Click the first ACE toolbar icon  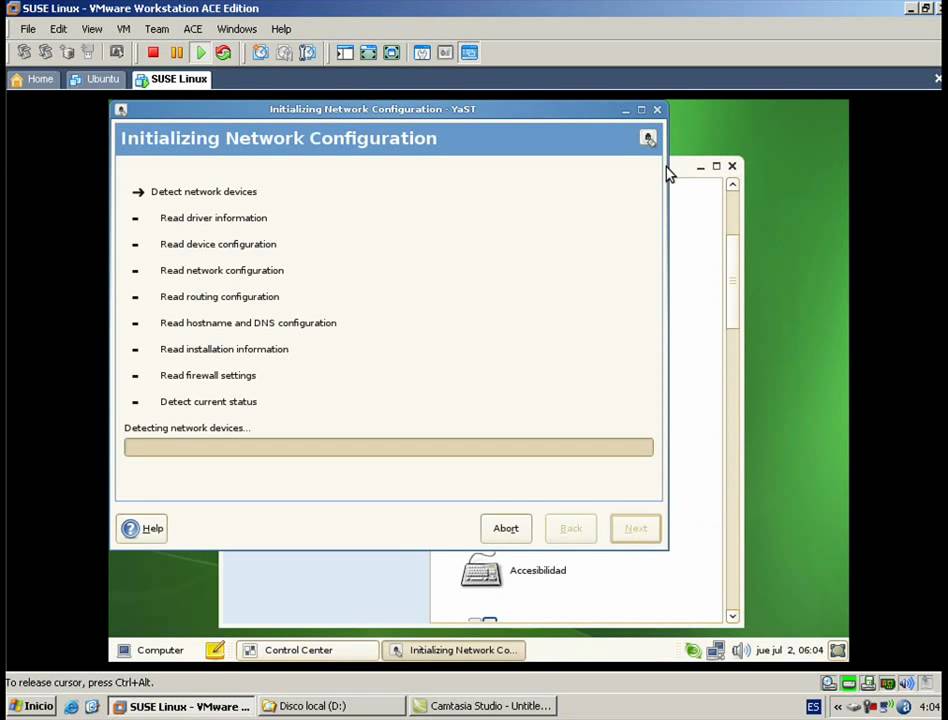24,53
